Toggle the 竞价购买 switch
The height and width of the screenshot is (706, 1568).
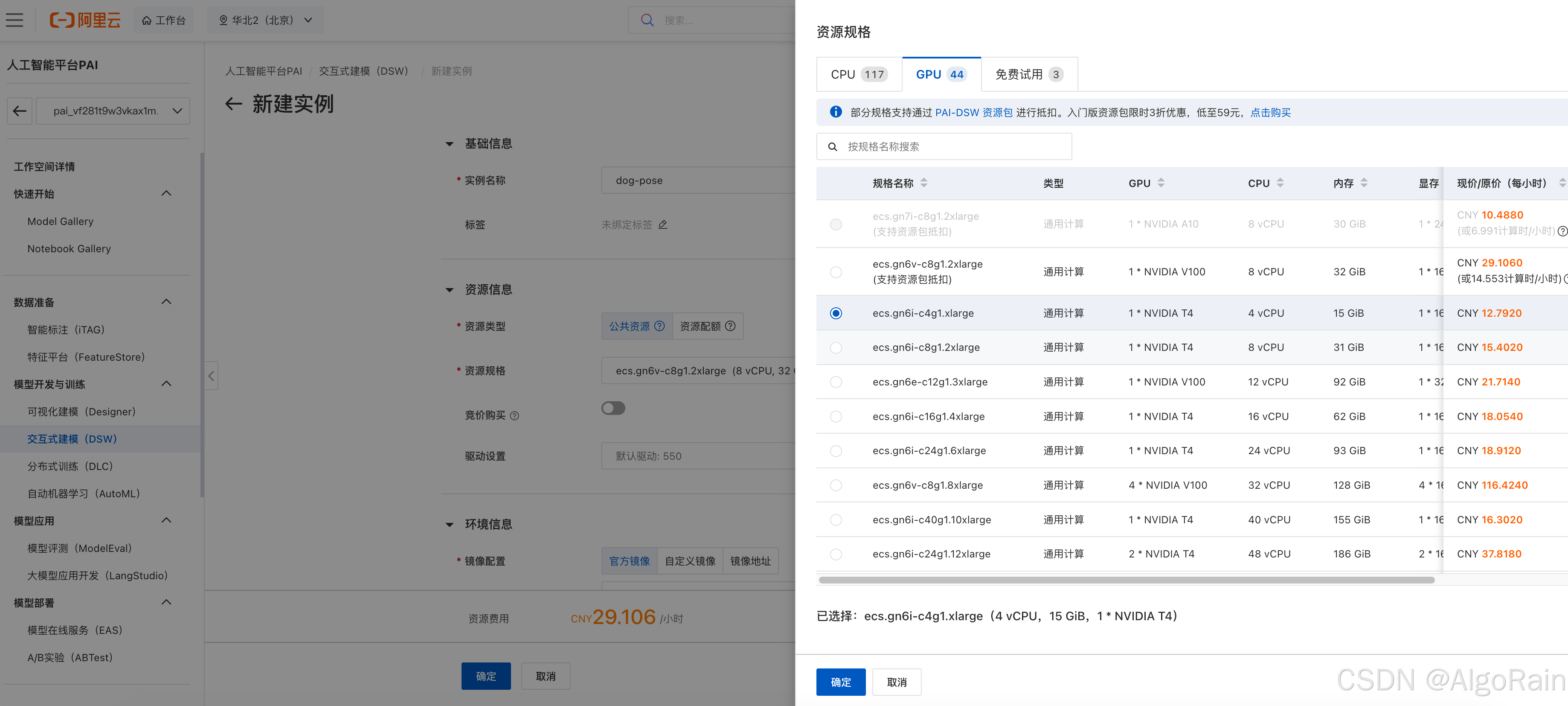tap(613, 408)
